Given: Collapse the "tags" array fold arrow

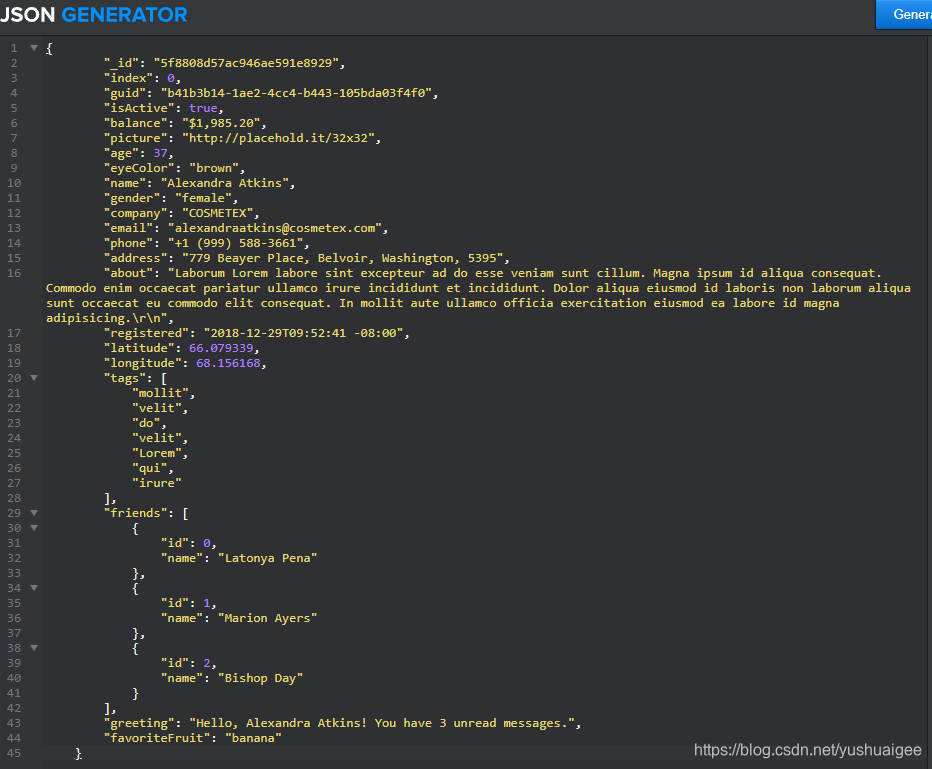Looking at the screenshot, I should tap(34, 378).
